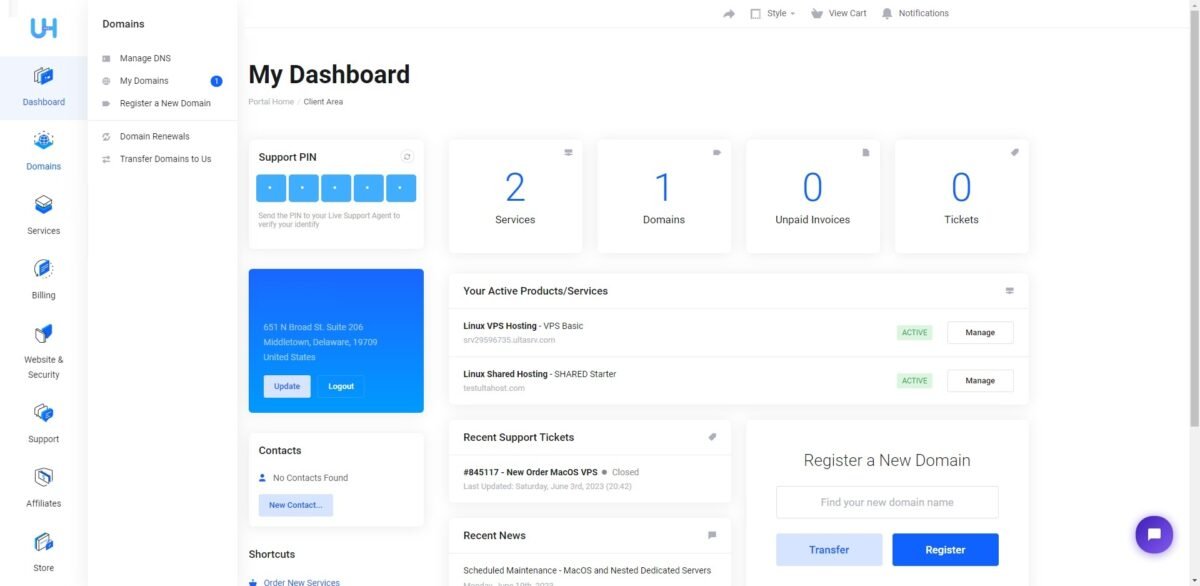Click Order New Services shortcut
1200x586 pixels.
point(302,582)
